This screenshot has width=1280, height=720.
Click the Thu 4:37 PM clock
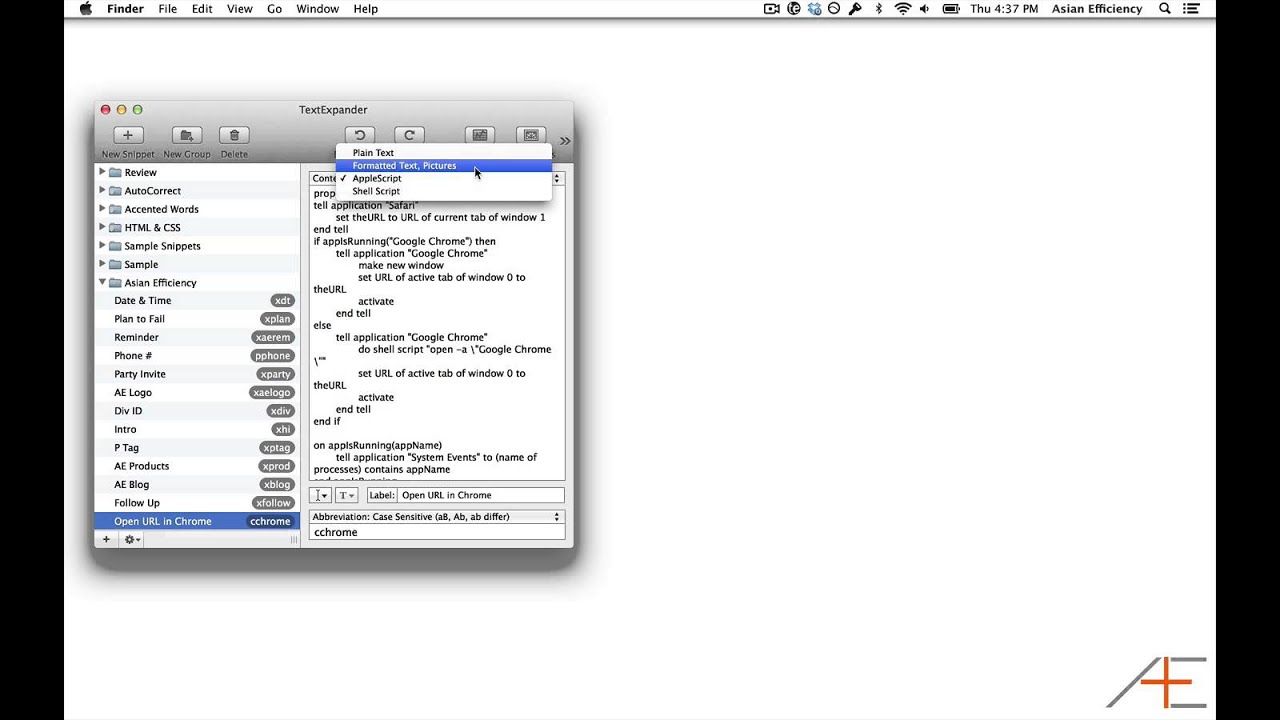pos(1006,9)
